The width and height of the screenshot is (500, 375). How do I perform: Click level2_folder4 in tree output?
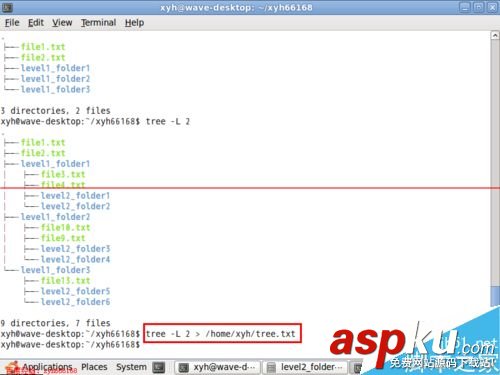click(75, 259)
